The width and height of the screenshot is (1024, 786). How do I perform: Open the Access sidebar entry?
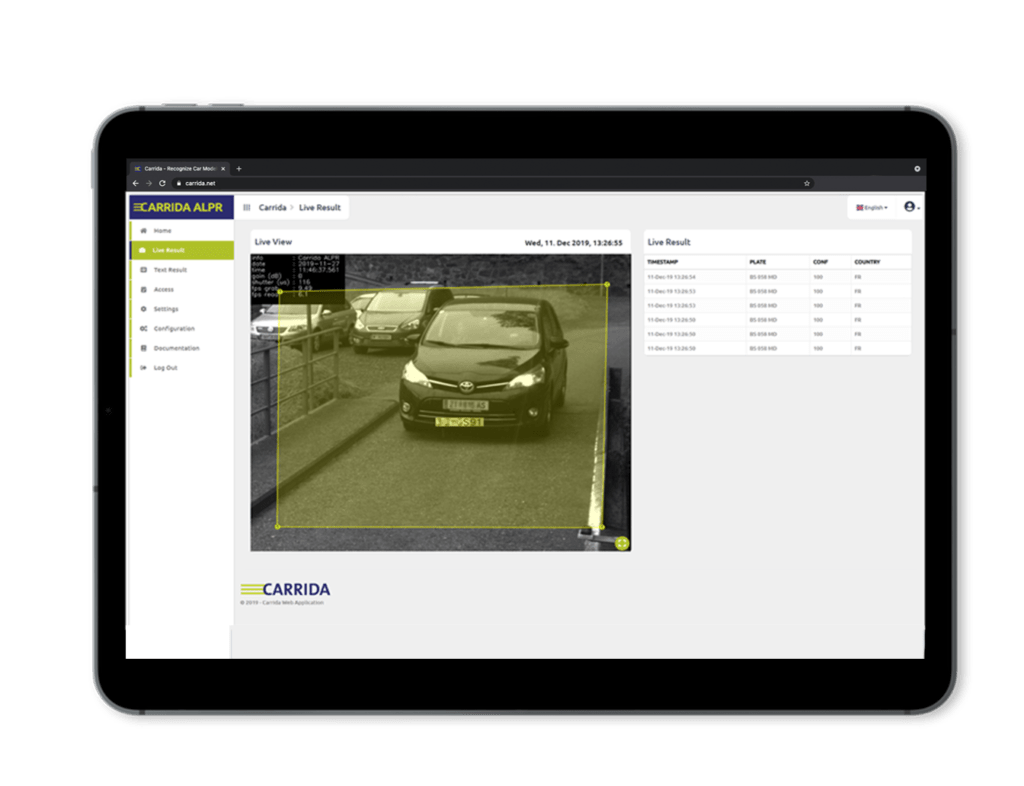(182, 289)
